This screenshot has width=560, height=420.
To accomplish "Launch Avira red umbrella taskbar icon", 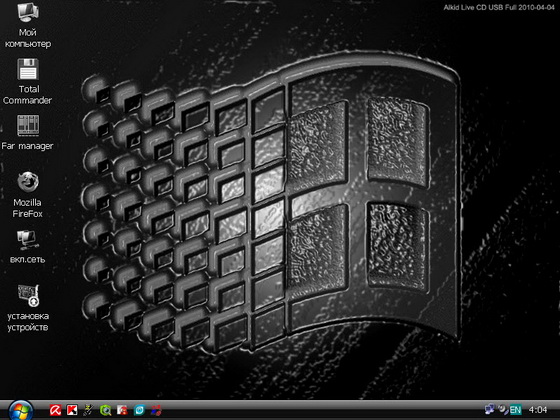I will point(55,410).
